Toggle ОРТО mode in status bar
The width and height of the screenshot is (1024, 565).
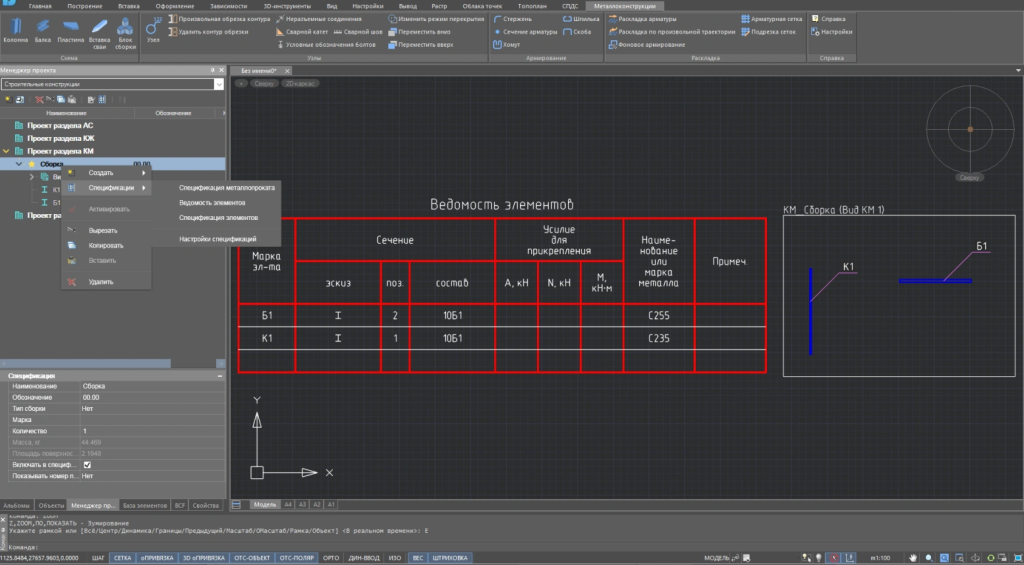[x=332, y=557]
